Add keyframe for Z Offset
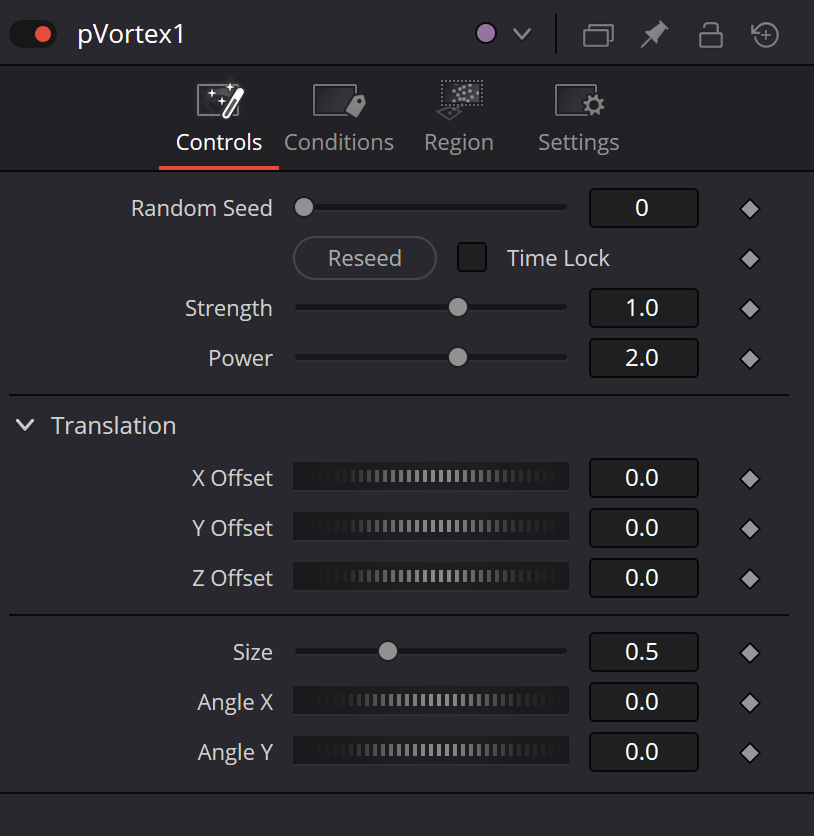Image resolution: width=814 pixels, height=836 pixels. (x=749, y=579)
